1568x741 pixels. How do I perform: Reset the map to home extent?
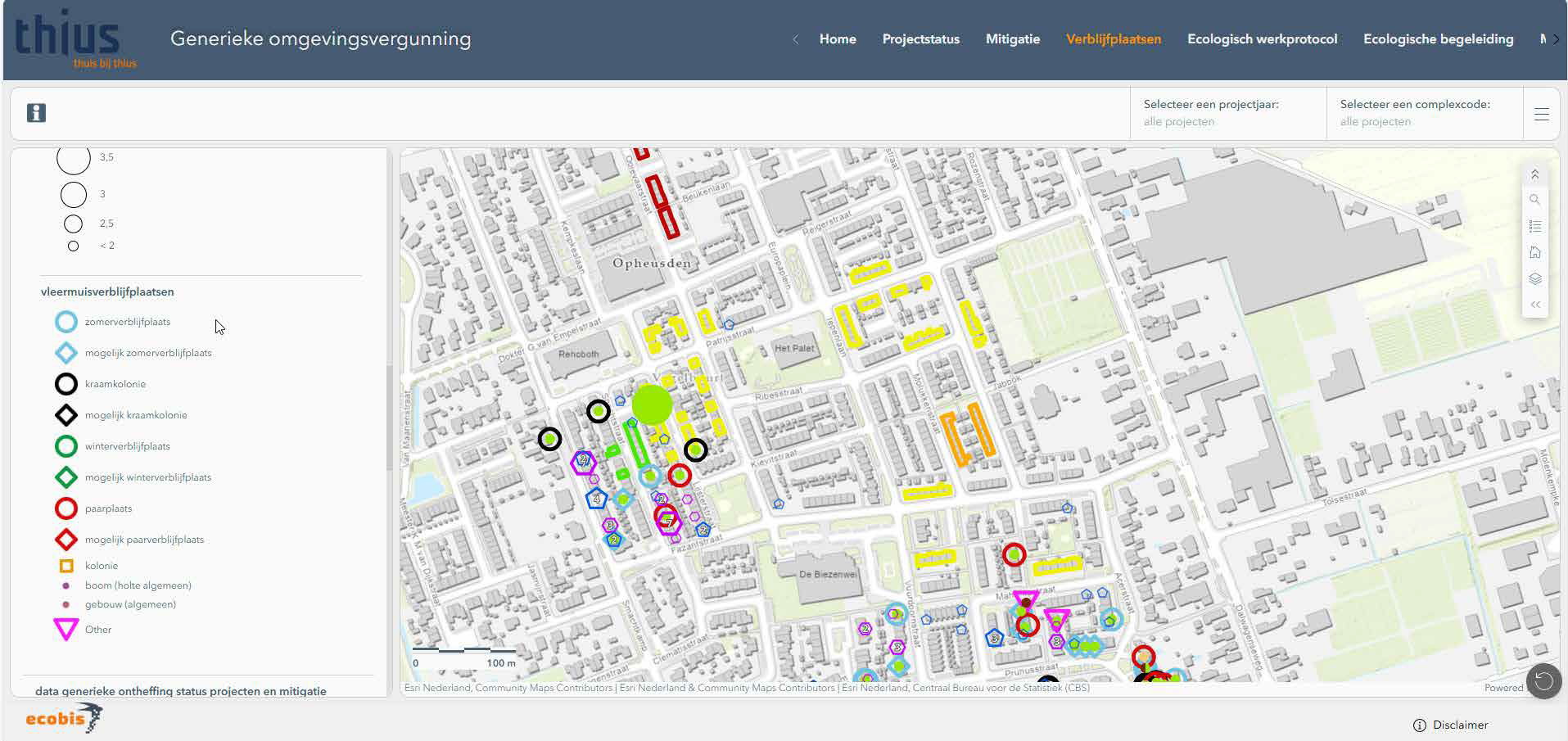(x=1534, y=252)
